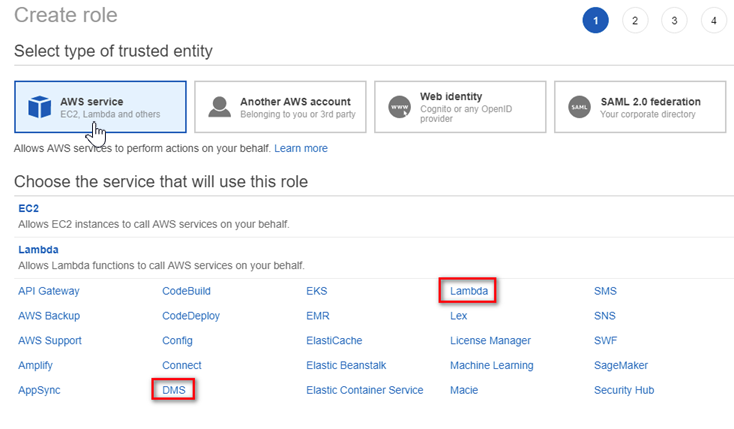The height and width of the screenshot is (429, 734).
Task: Choose the Web identity entity card
Action: click(460, 107)
